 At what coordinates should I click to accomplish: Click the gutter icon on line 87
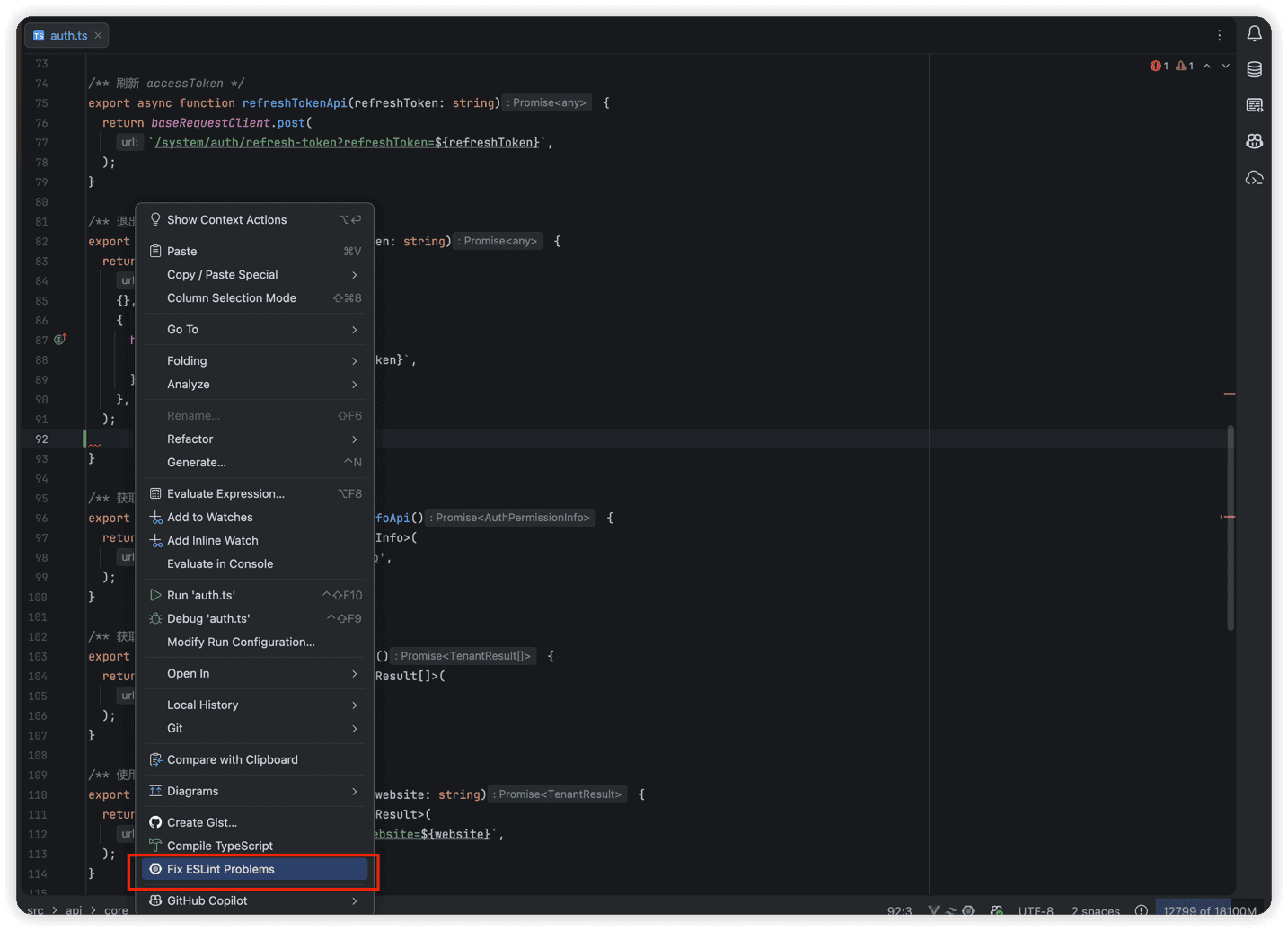[60, 340]
